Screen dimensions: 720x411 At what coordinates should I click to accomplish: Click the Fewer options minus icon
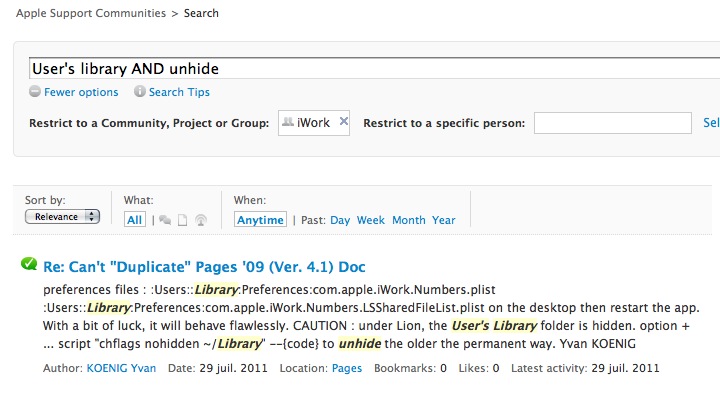click(x=35, y=91)
